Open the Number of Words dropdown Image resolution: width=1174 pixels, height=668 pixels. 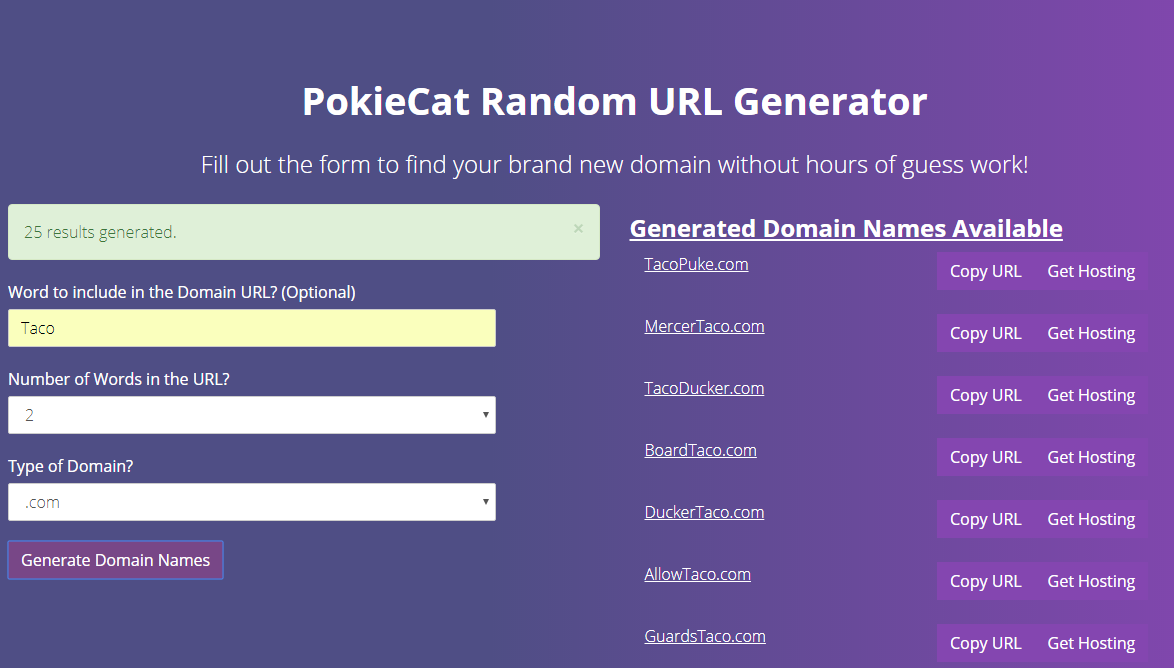point(252,415)
